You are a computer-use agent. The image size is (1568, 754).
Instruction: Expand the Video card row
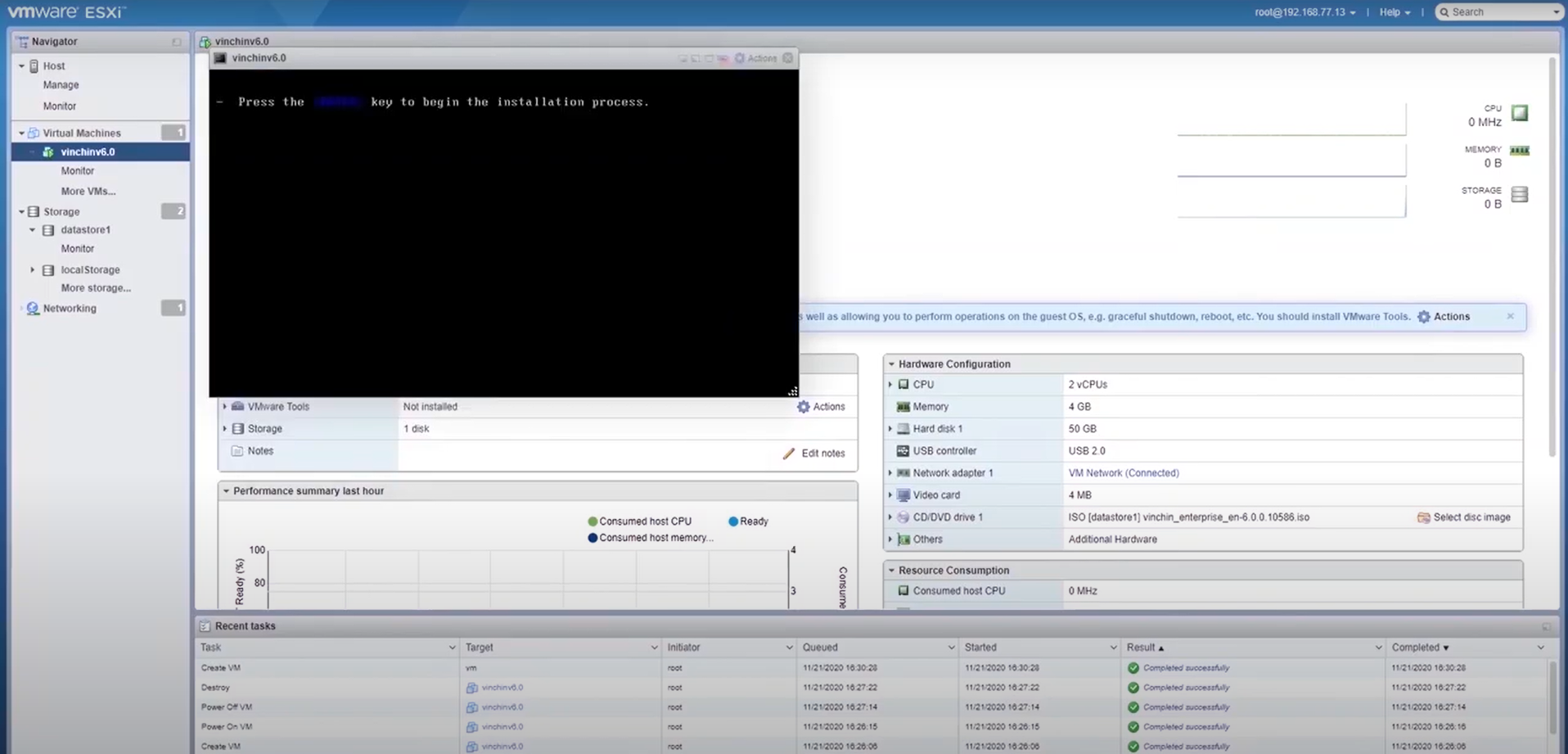point(890,495)
